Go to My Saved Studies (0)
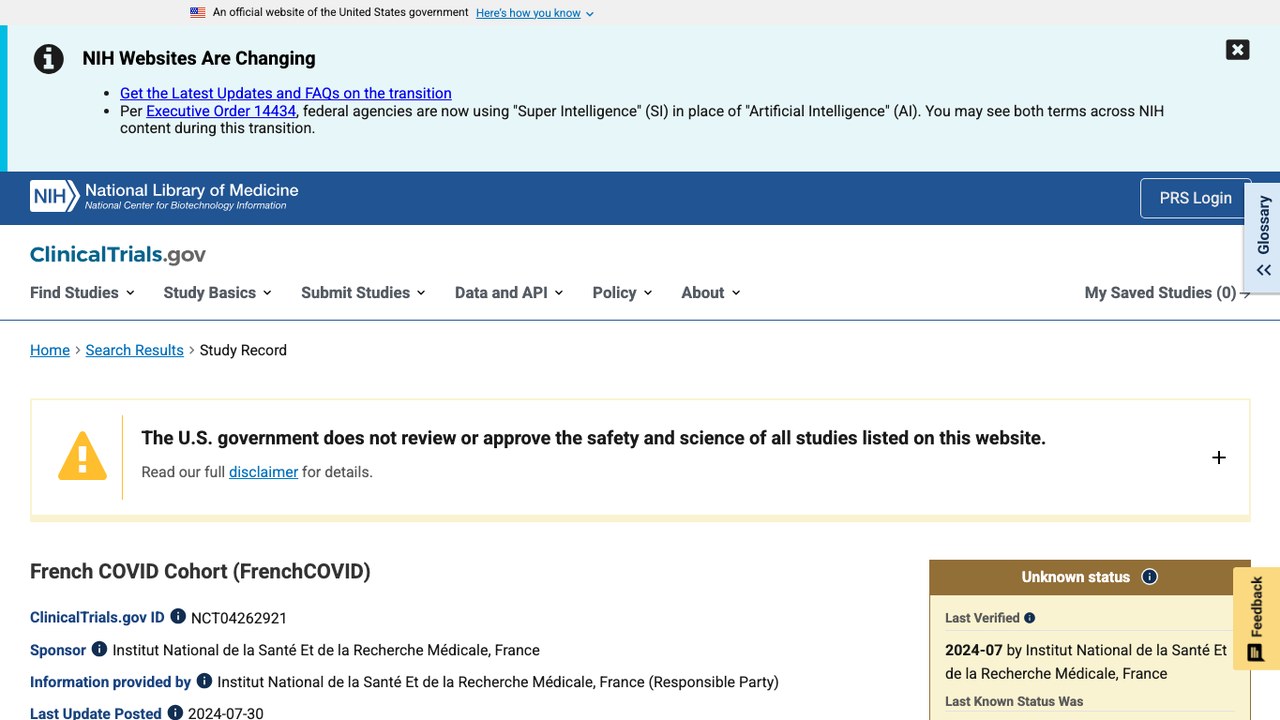The image size is (1280, 720). [x=1167, y=293]
